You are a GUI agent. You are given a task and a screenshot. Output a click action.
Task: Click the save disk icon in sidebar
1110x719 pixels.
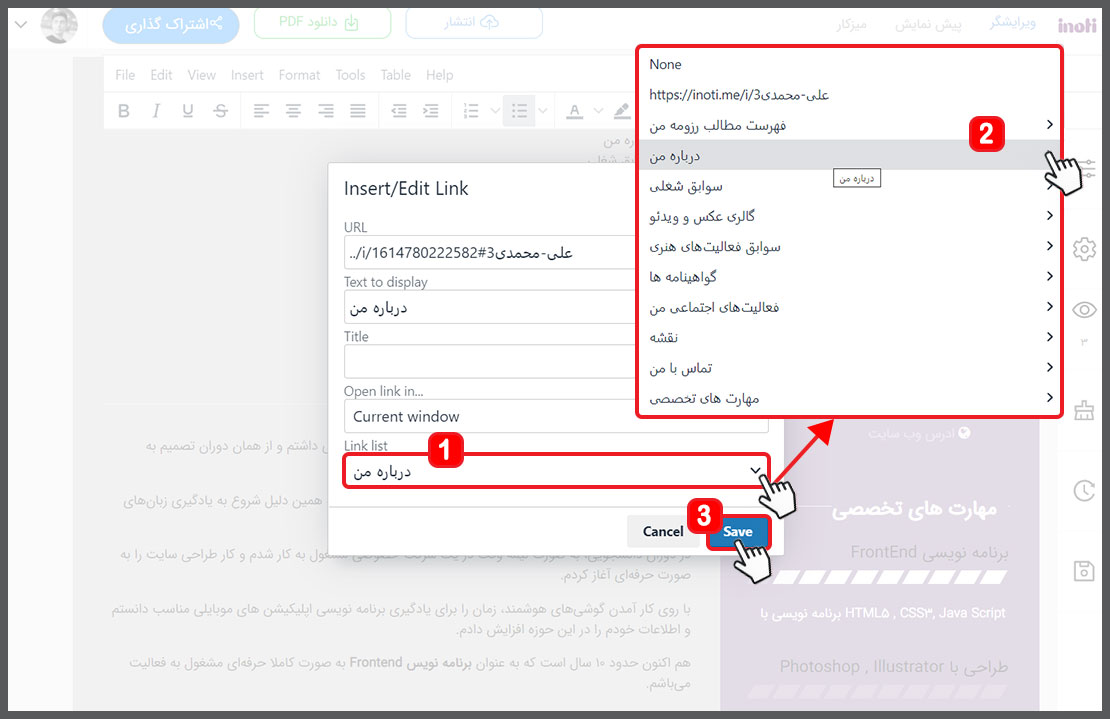tap(1084, 570)
